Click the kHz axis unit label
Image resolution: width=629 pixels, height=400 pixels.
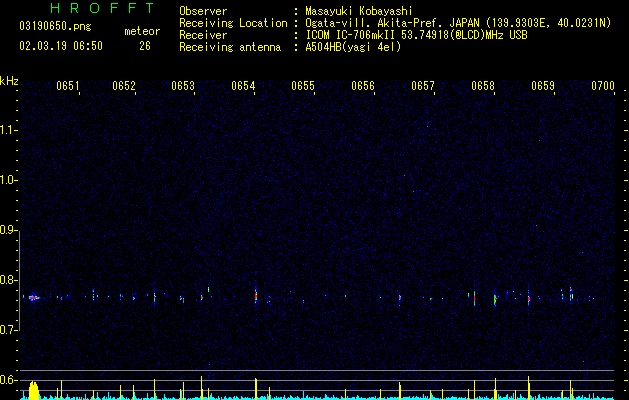[9, 81]
